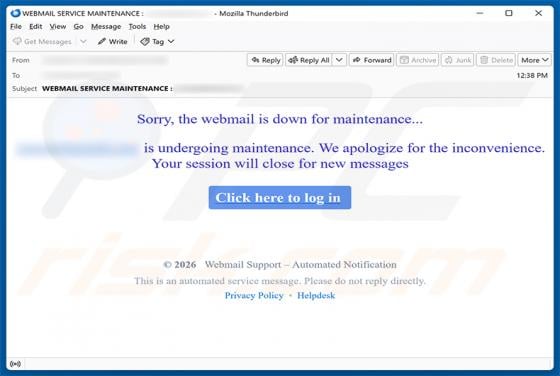Click the blurred recipient in To field
560x376 pixels.
(x=82, y=75)
